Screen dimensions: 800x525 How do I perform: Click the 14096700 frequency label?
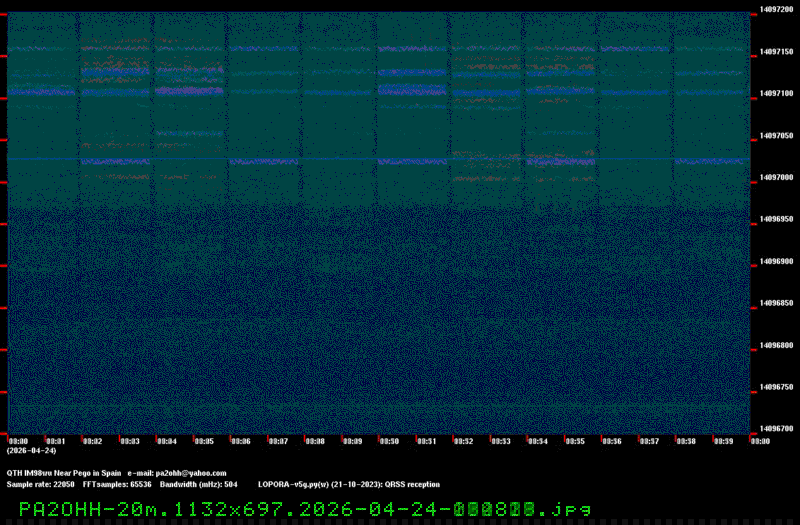pyautogui.click(x=777, y=429)
